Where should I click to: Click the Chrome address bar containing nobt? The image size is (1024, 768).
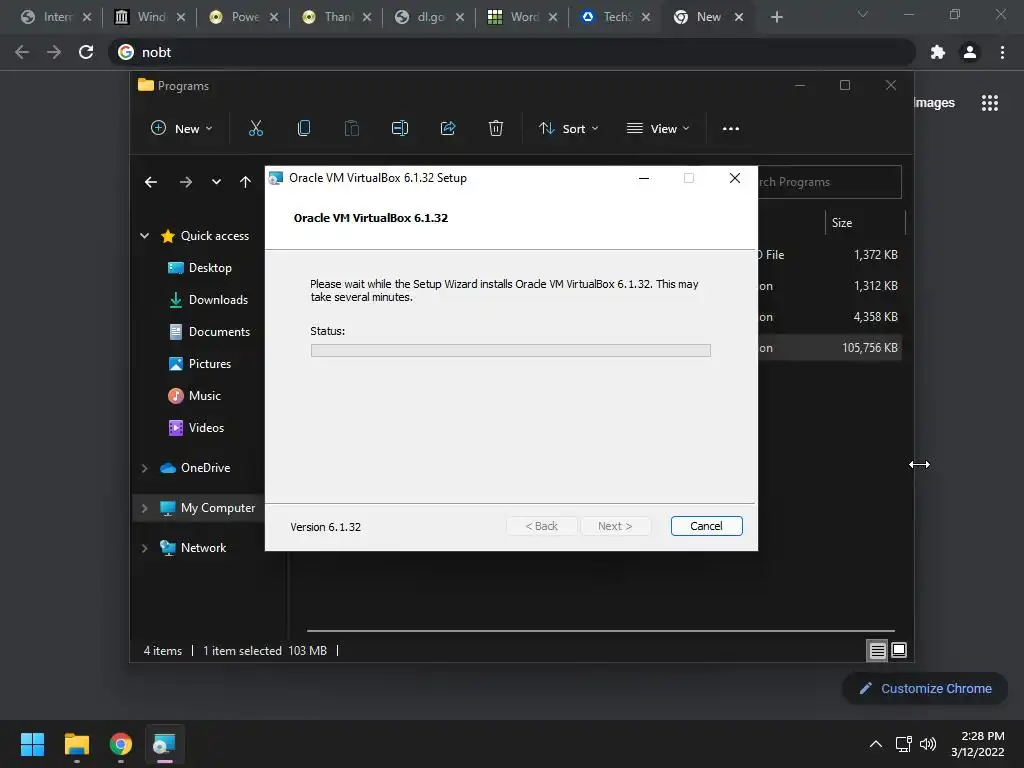pyautogui.click(x=511, y=52)
